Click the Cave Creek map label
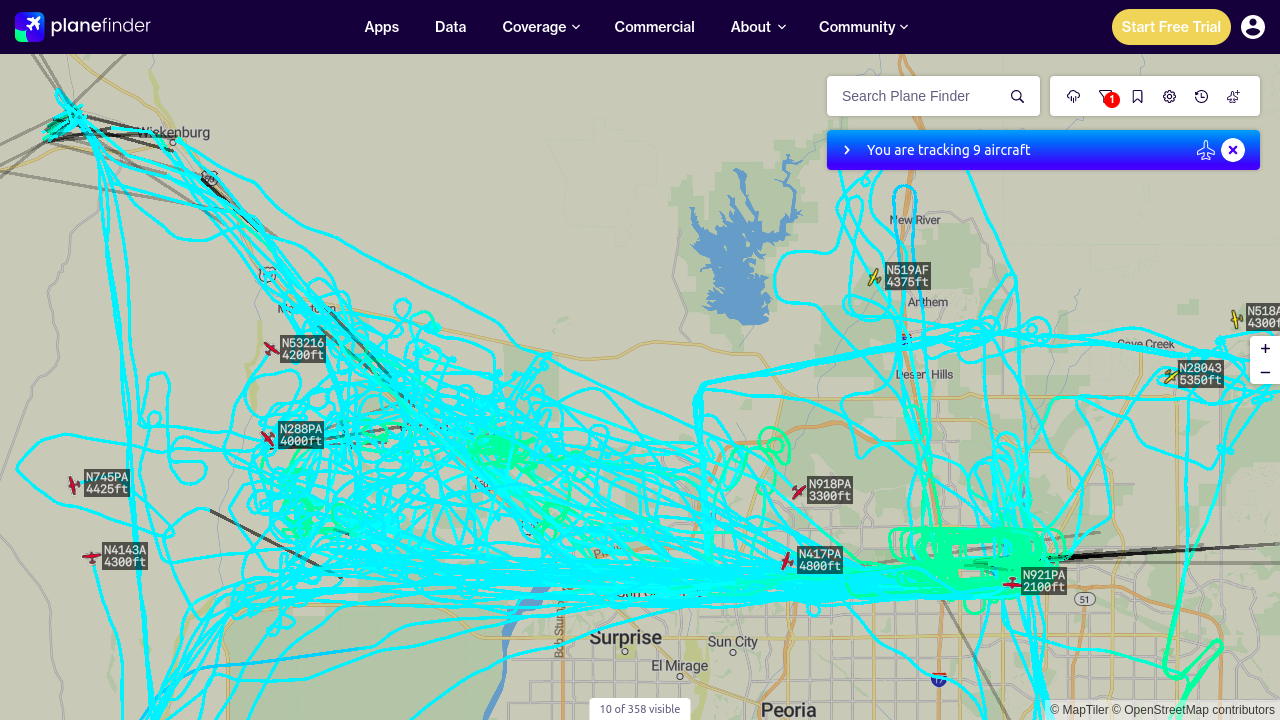This screenshot has width=1280, height=720. click(1146, 344)
